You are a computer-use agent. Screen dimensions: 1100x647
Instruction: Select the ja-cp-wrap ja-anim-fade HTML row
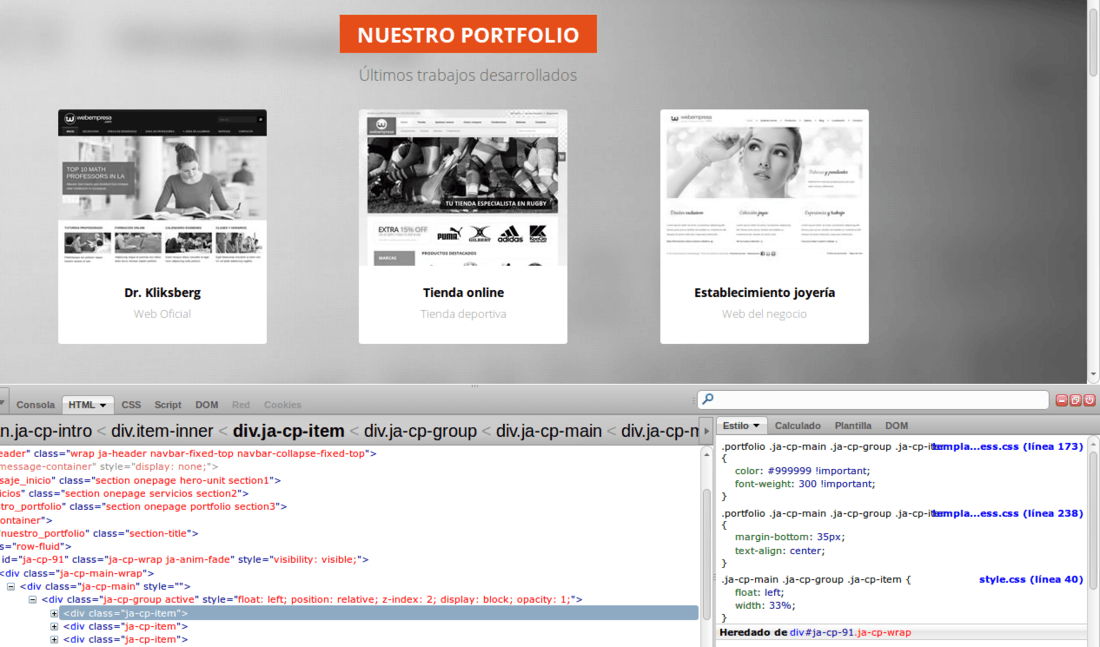pyautogui.click(x=185, y=559)
